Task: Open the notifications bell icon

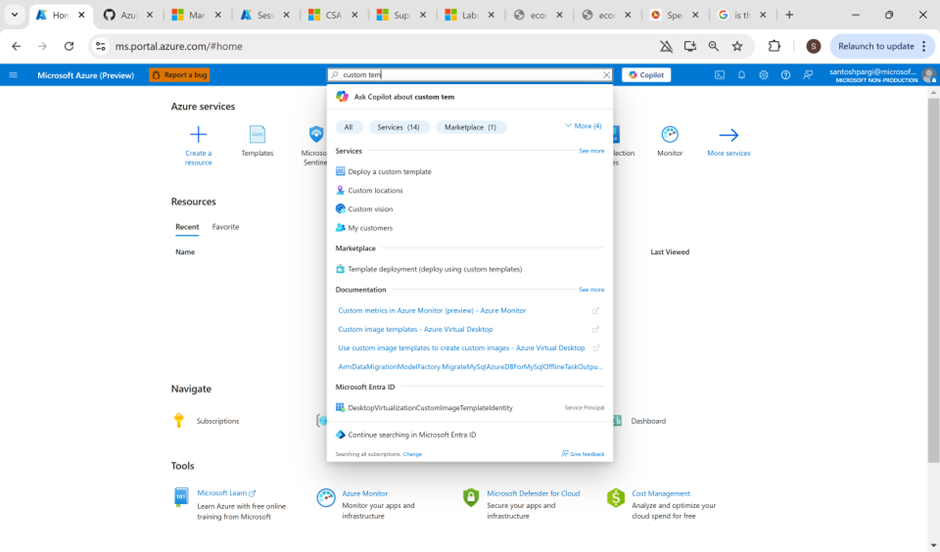Action: tap(742, 75)
